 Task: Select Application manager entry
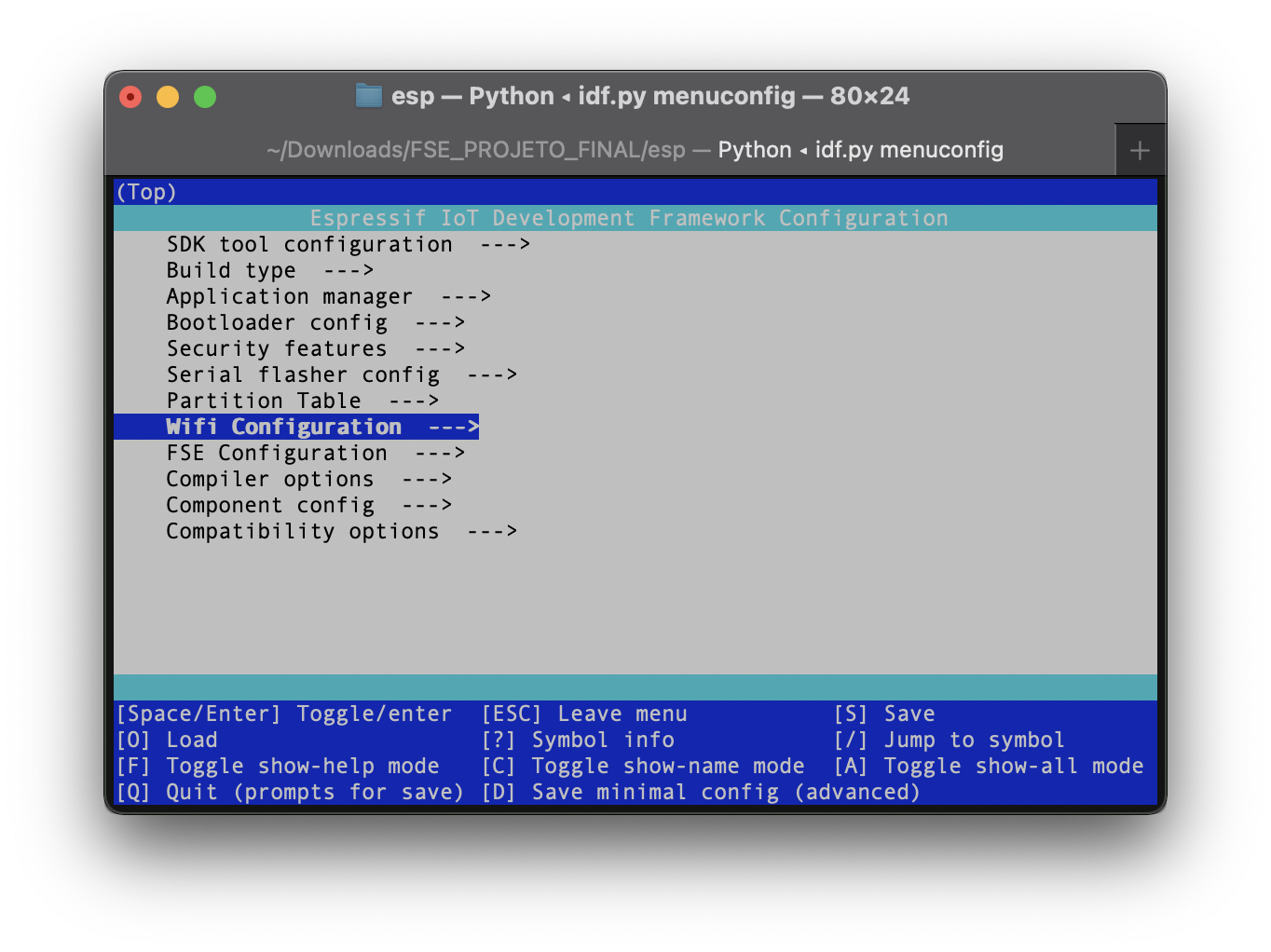[328, 296]
